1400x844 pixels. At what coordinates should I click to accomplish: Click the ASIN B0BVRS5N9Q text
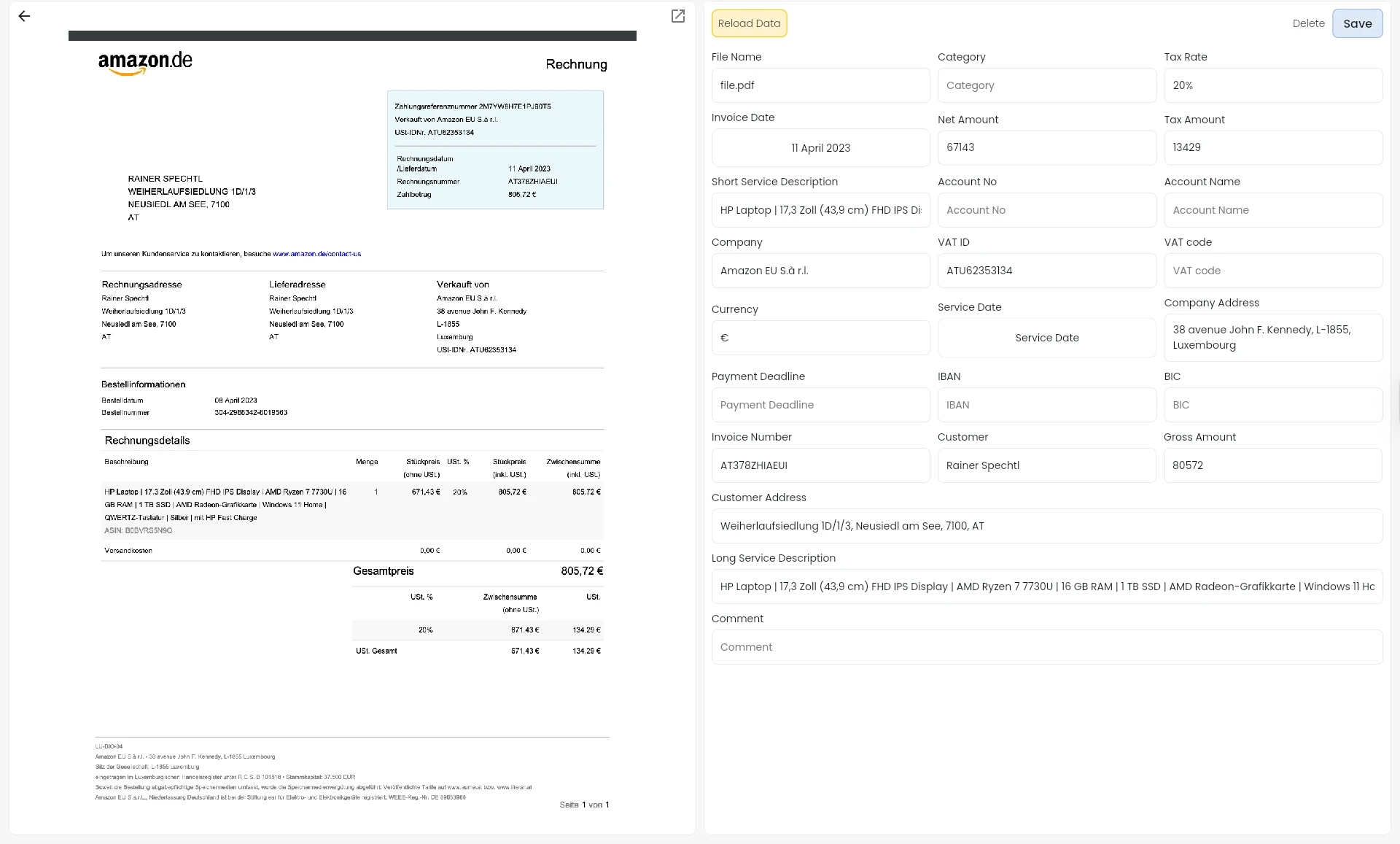(x=139, y=530)
